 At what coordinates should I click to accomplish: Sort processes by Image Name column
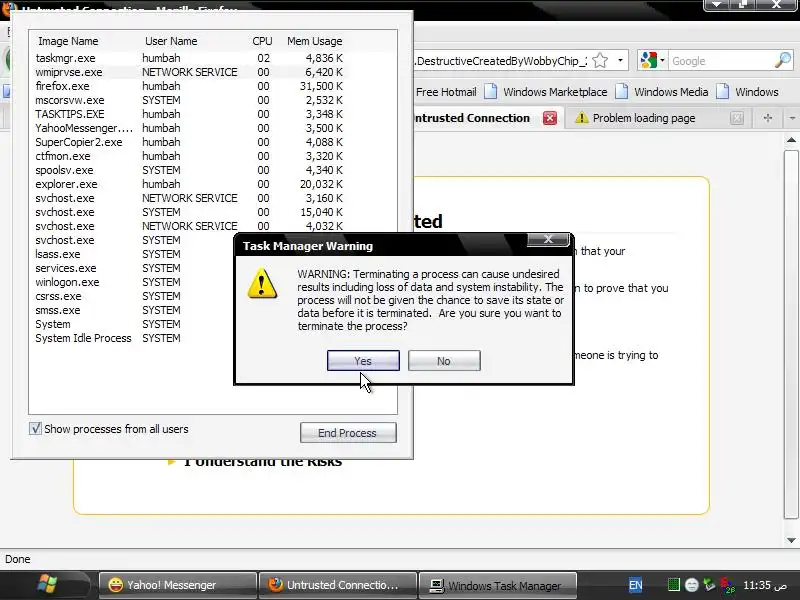coord(68,41)
